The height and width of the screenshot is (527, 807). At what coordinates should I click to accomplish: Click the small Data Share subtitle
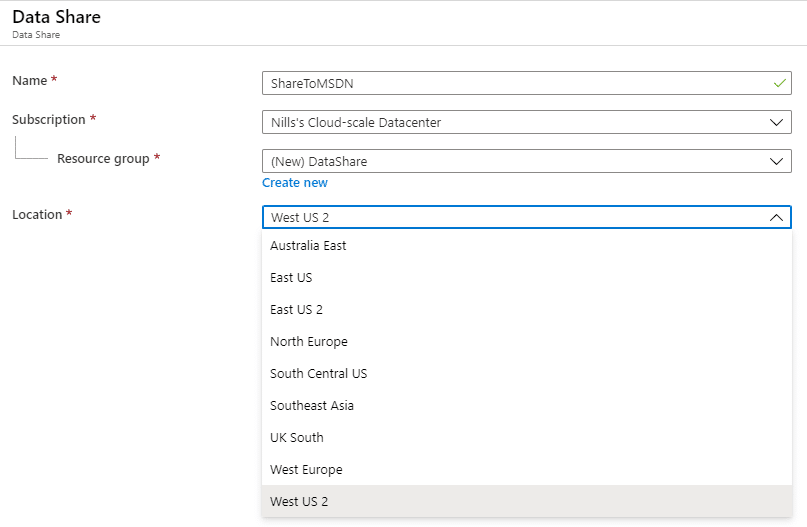(x=36, y=35)
